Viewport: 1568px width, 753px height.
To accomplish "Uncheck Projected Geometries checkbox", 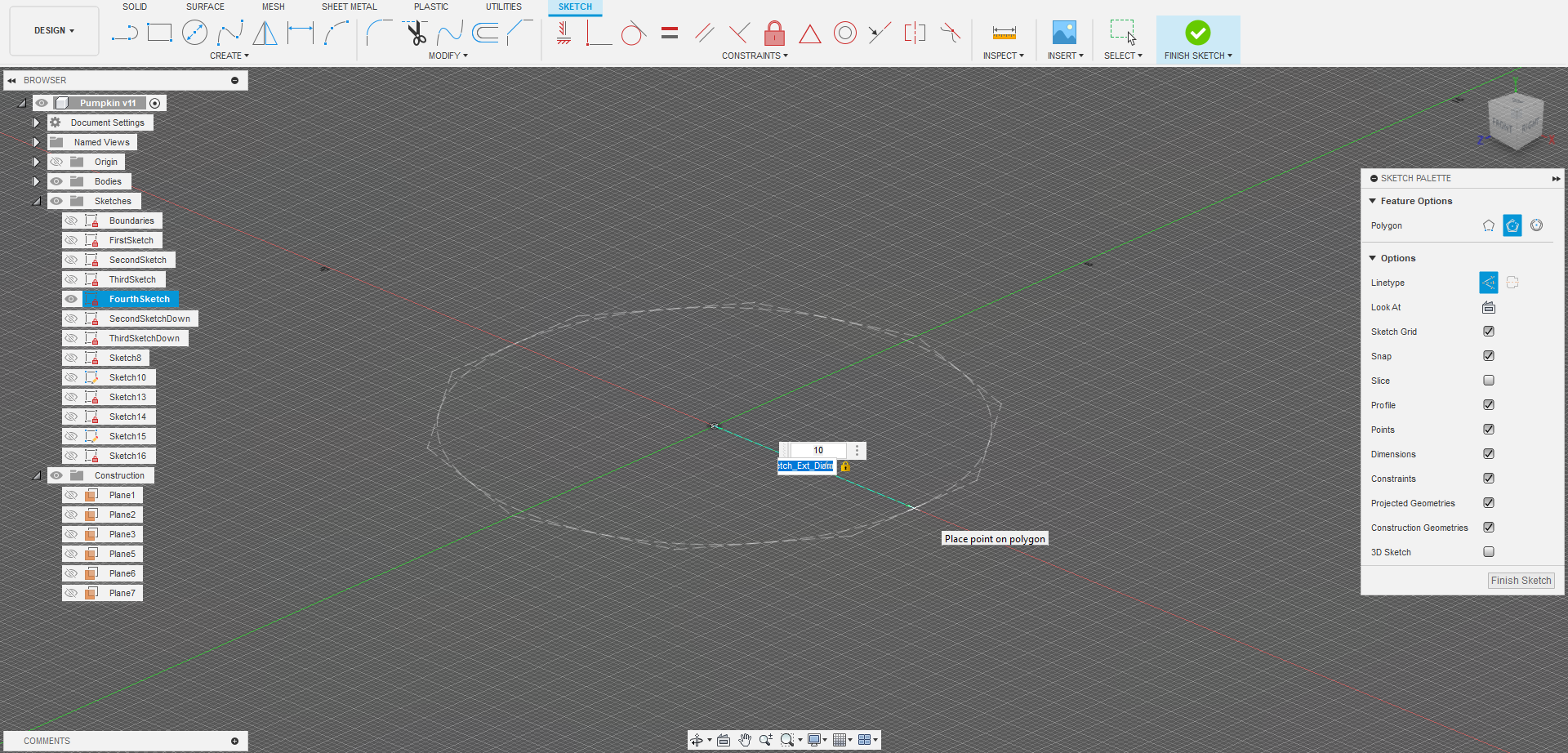I will [1489, 503].
